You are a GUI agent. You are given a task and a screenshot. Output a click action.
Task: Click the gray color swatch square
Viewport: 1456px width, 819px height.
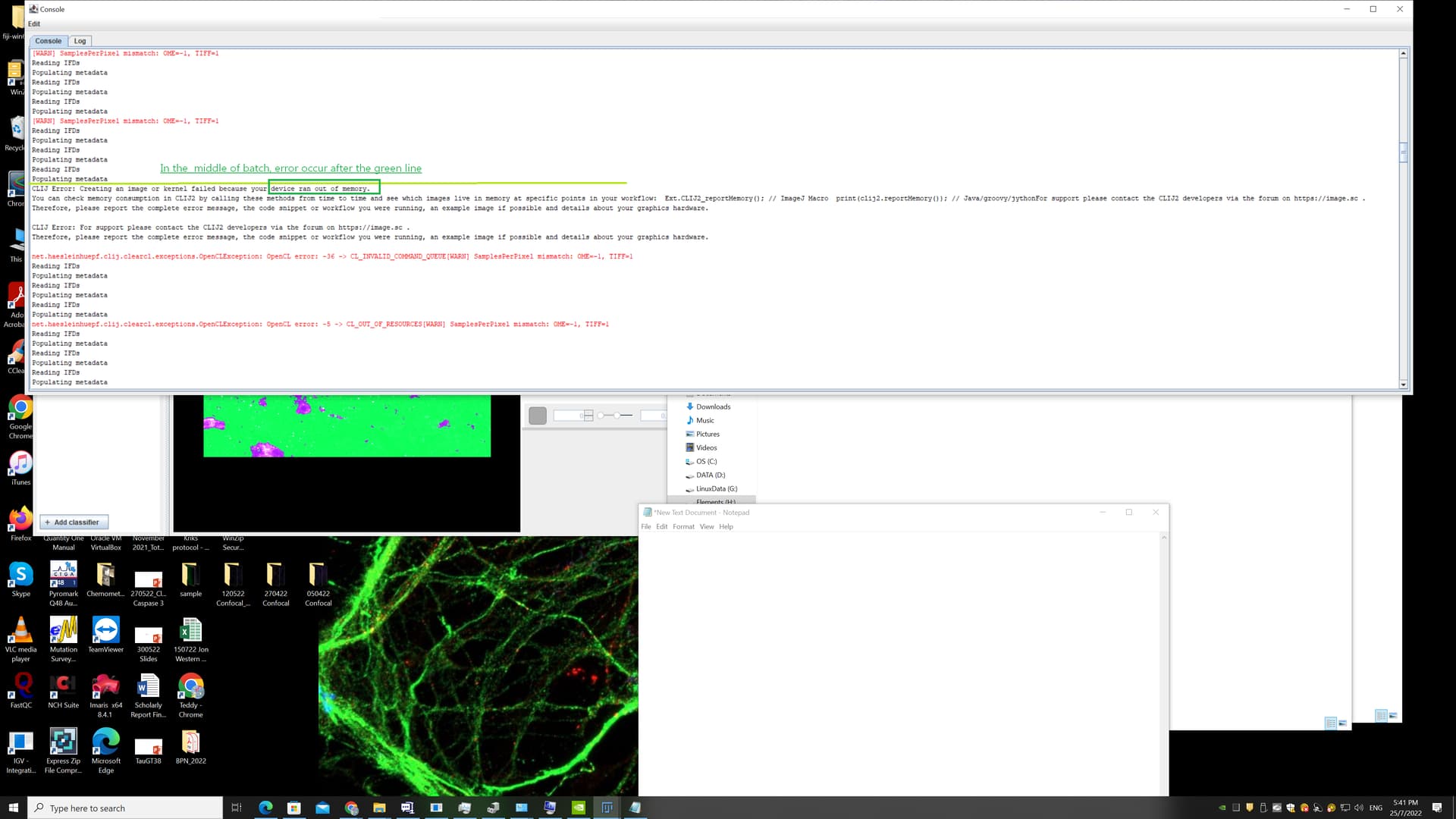[538, 416]
